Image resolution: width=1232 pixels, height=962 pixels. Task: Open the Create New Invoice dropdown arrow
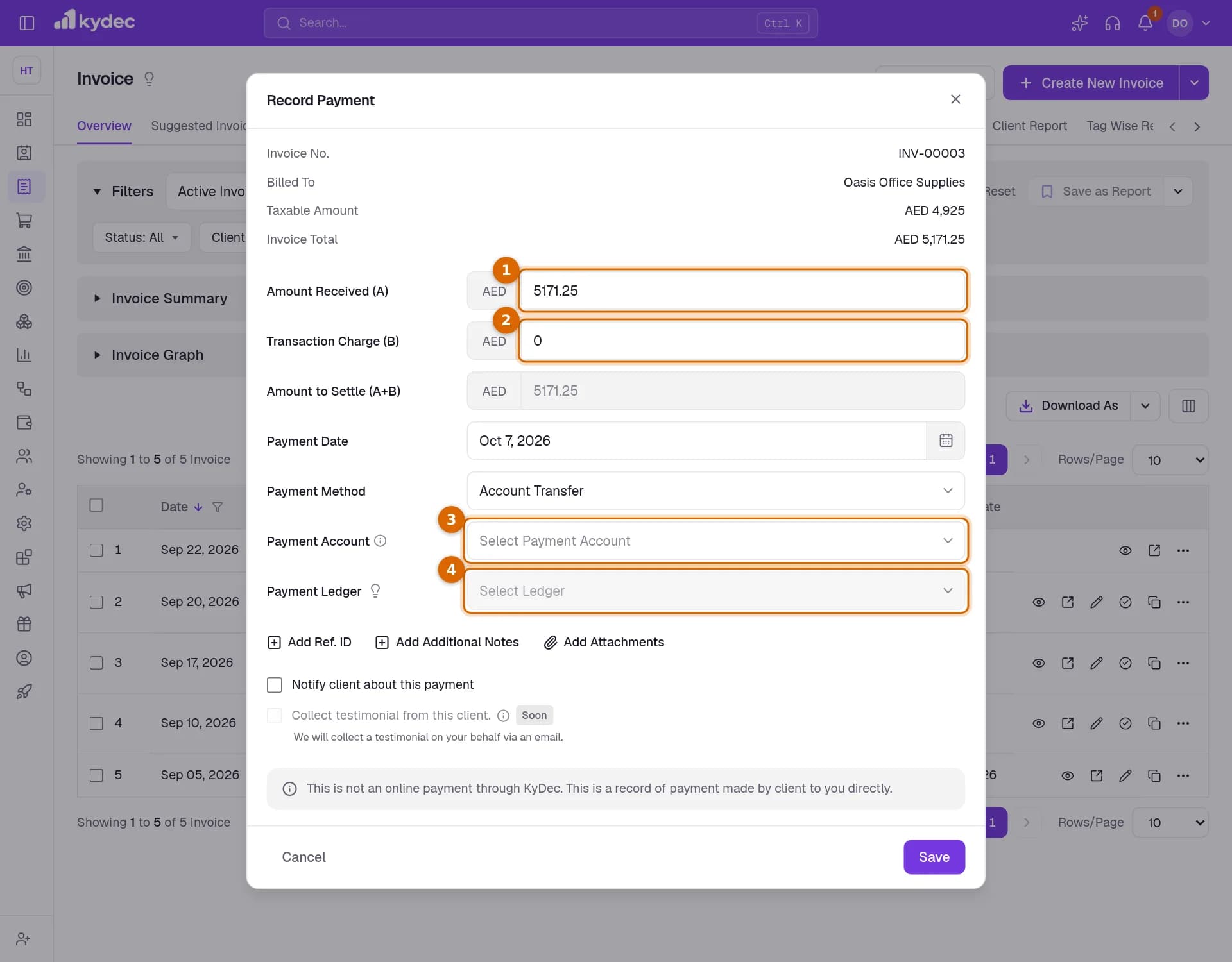coord(1194,83)
